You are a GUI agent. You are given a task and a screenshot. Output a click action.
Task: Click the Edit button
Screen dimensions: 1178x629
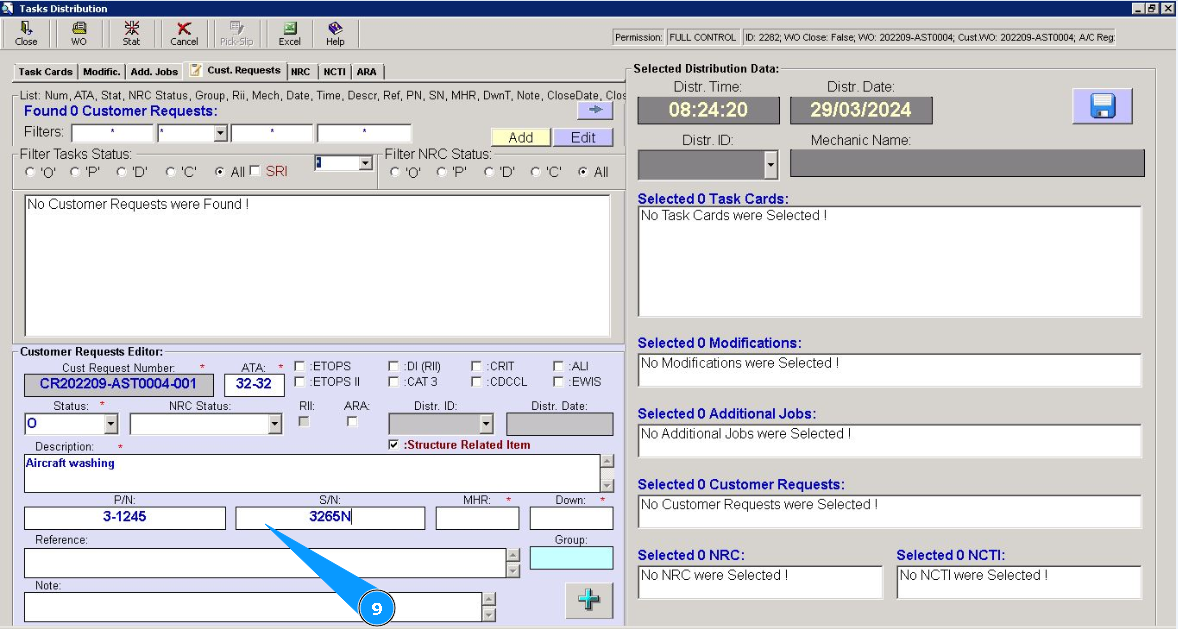583,138
